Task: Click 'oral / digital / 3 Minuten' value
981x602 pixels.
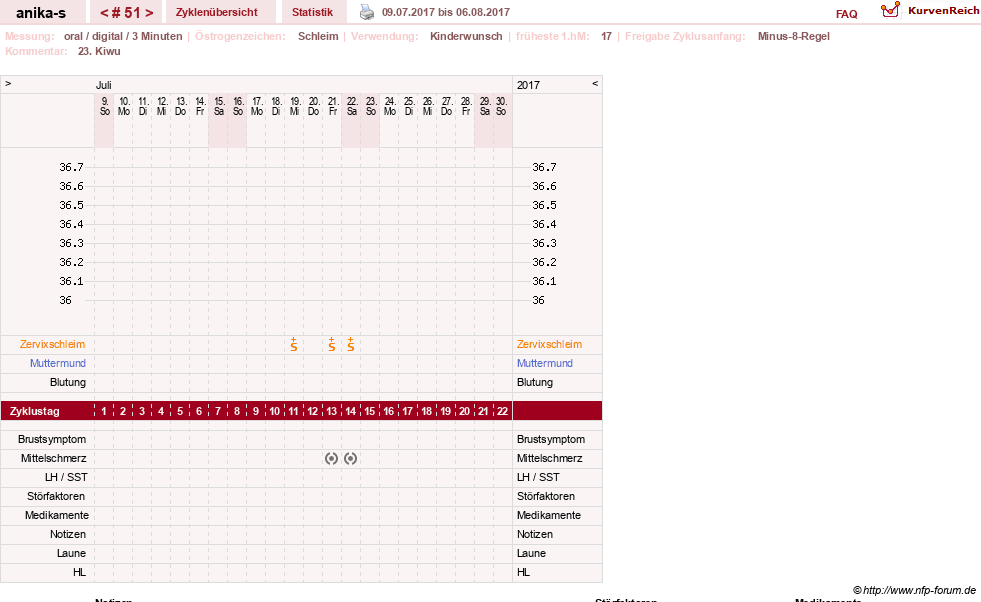Action: click(123, 36)
